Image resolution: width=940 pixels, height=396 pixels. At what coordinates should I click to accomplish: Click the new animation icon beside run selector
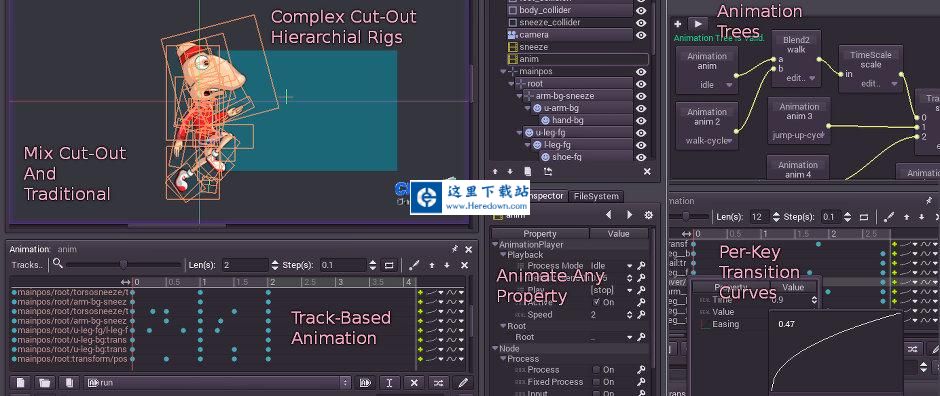click(x=20, y=382)
